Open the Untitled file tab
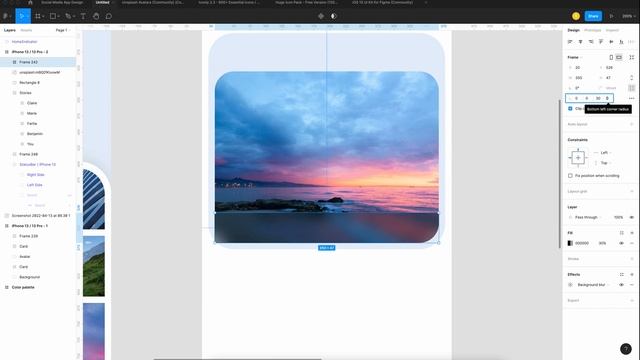The height and width of the screenshot is (360, 640). pos(102,2)
